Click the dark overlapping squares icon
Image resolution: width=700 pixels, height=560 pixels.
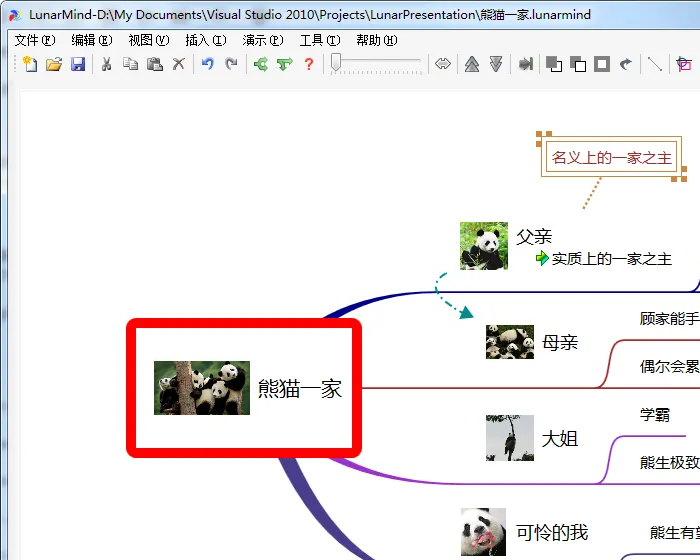(x=554, y=64)
